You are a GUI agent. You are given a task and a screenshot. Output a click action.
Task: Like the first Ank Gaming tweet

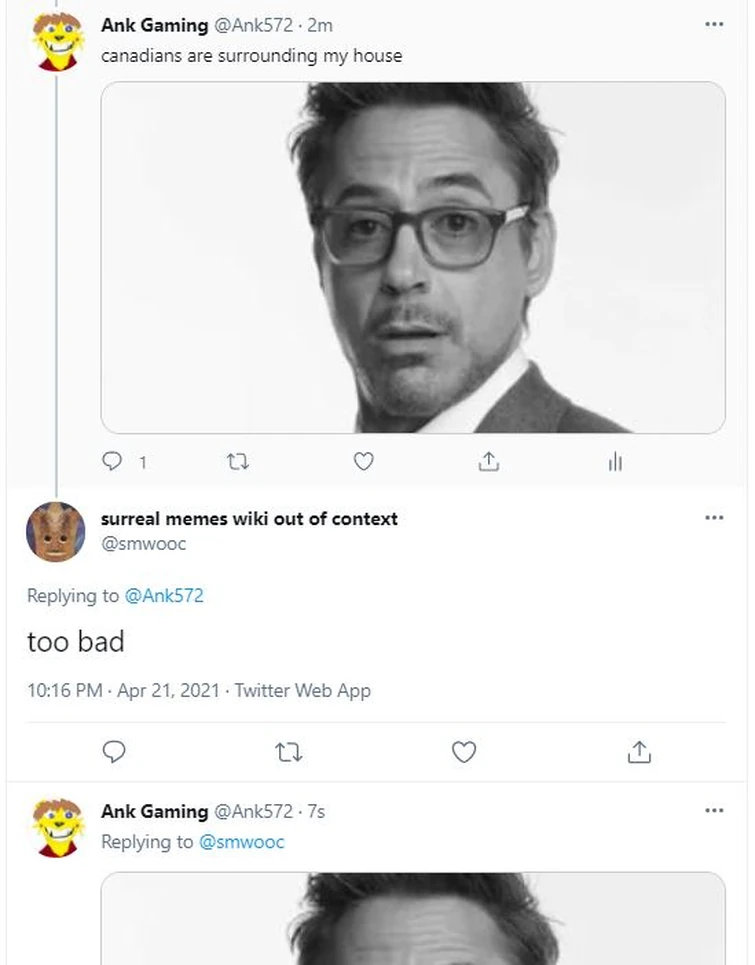pyautogui.click(x=364, y=461)
